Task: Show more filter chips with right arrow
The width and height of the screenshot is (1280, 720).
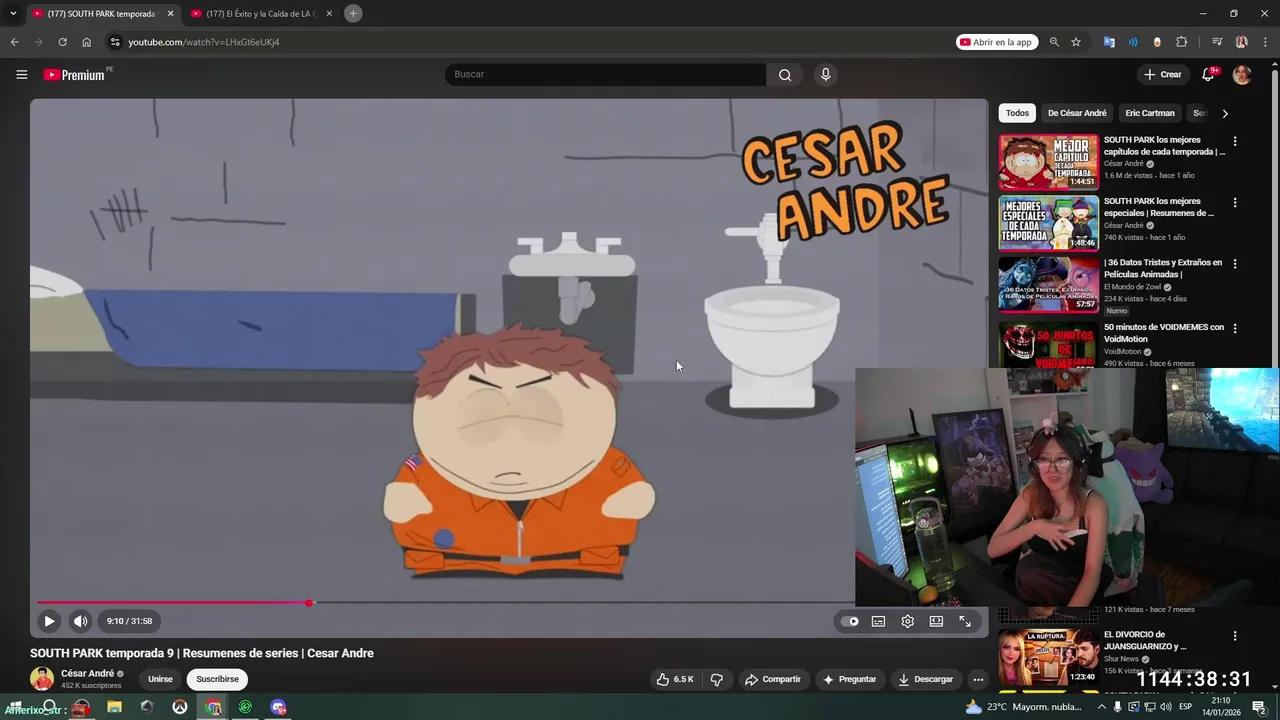Action: 1225,113
